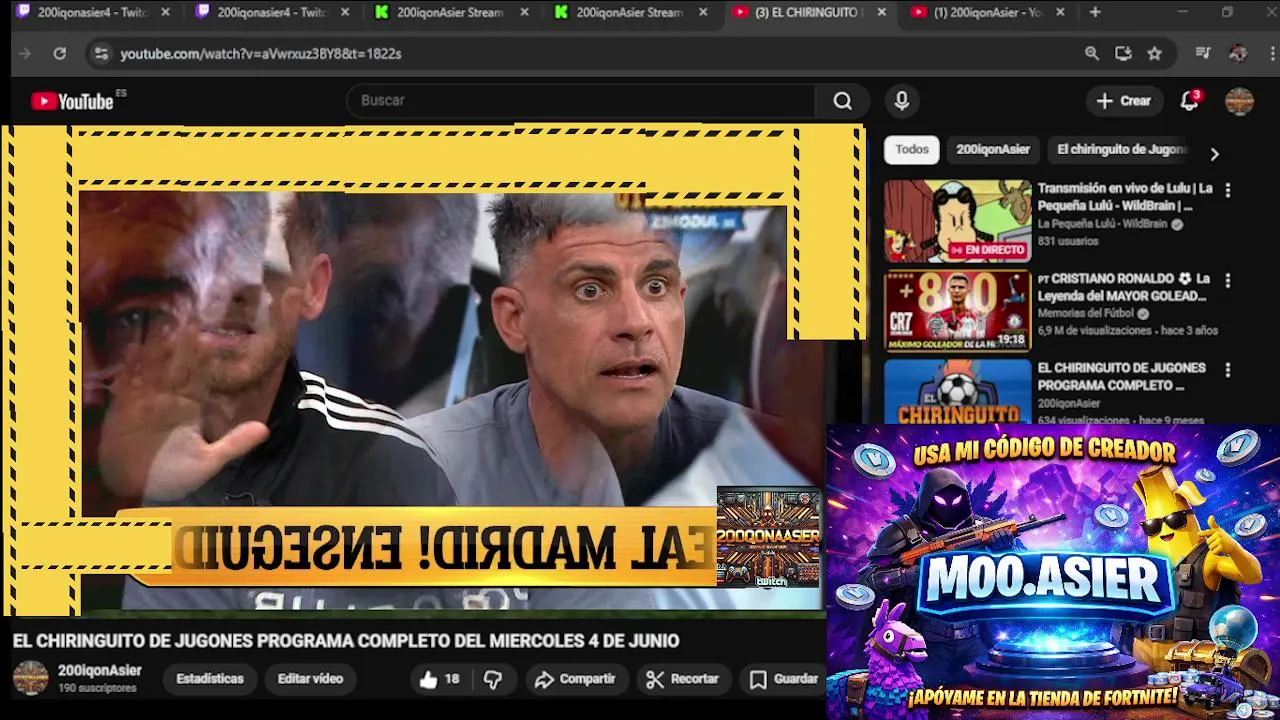
Task: Click the '190 suscriptores' text
Action: coord(97,689)
